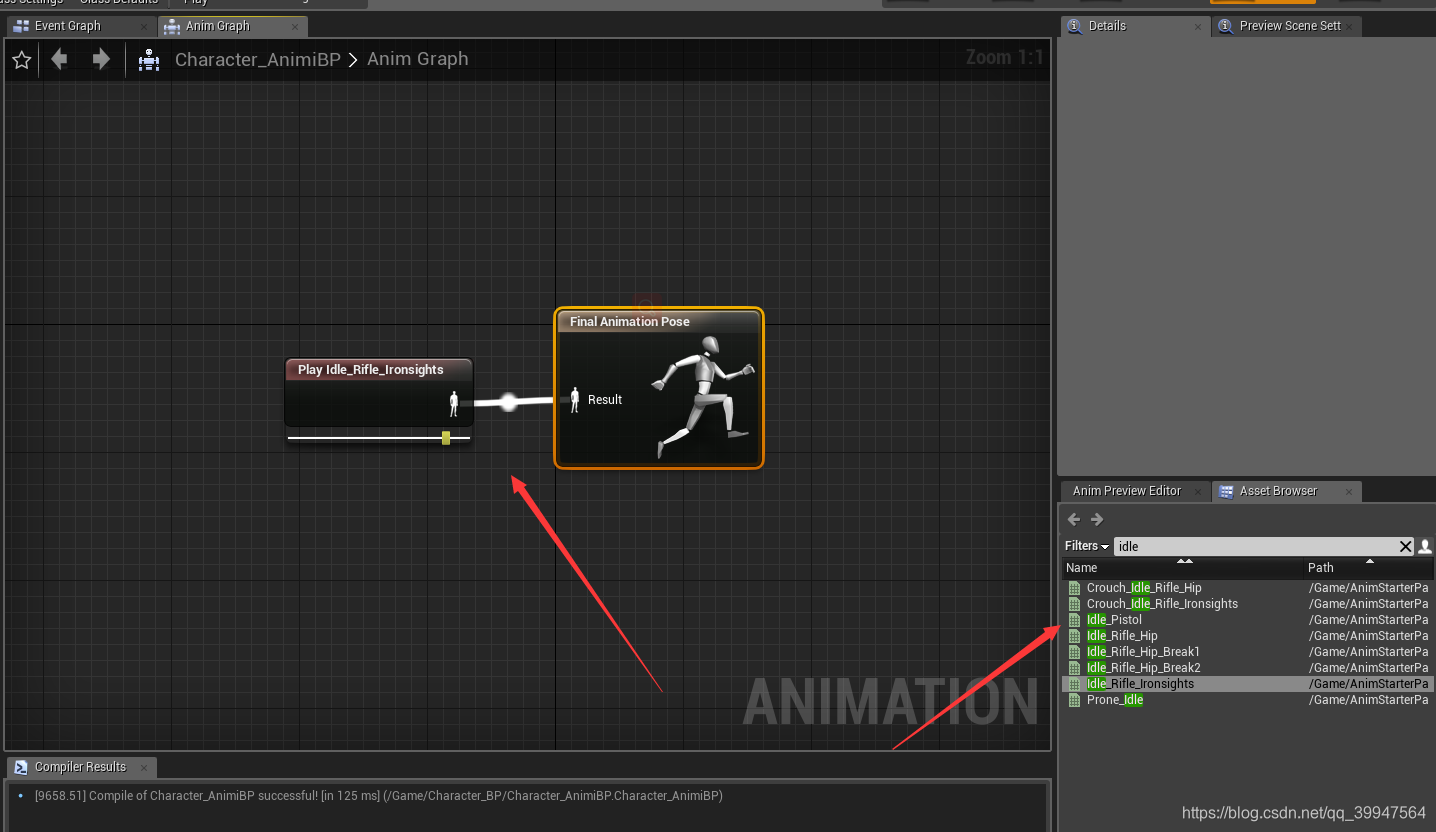Open the Compiler Results tab

click(x=80, y=767)
